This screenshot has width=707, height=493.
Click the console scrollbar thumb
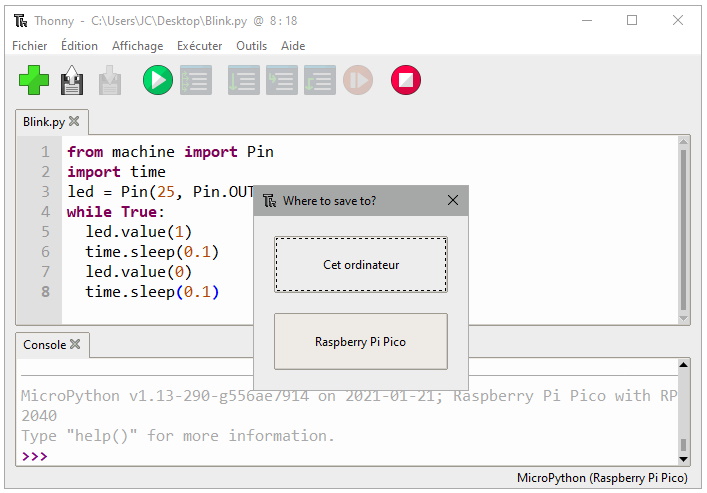click(684, 445)
